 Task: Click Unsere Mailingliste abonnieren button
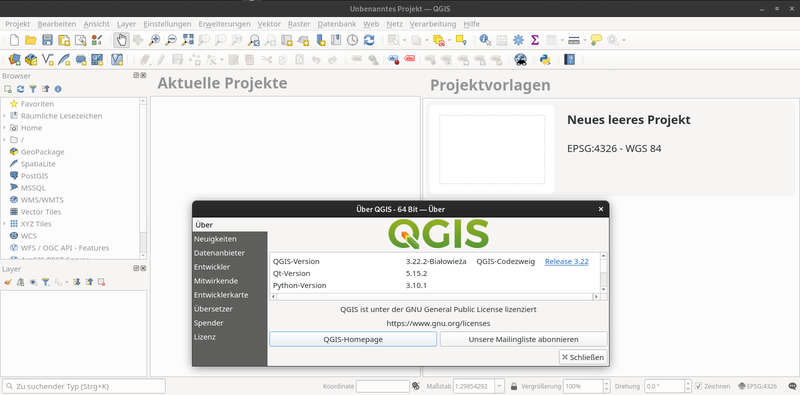click(x=523, y=339)
